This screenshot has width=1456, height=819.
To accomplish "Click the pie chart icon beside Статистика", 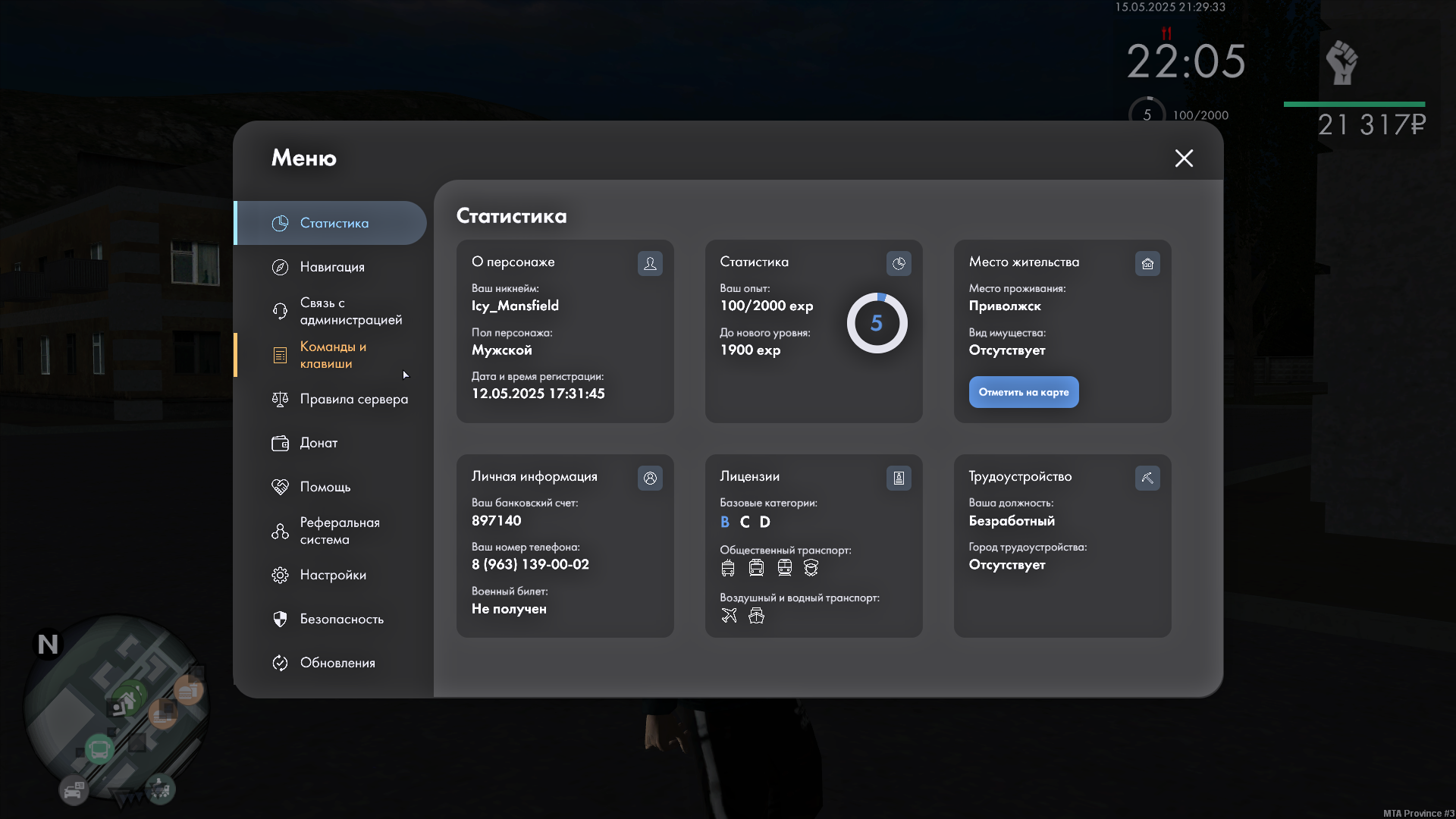I will (280, 223).
